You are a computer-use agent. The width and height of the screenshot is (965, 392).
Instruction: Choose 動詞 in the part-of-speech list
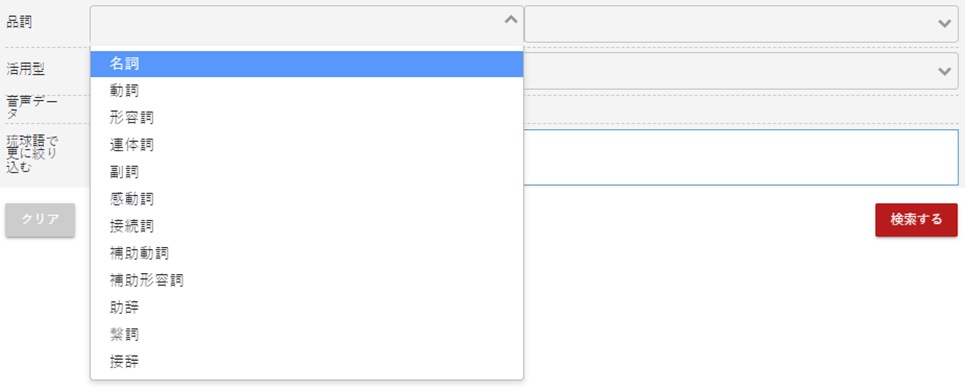(x=306, y=90)
